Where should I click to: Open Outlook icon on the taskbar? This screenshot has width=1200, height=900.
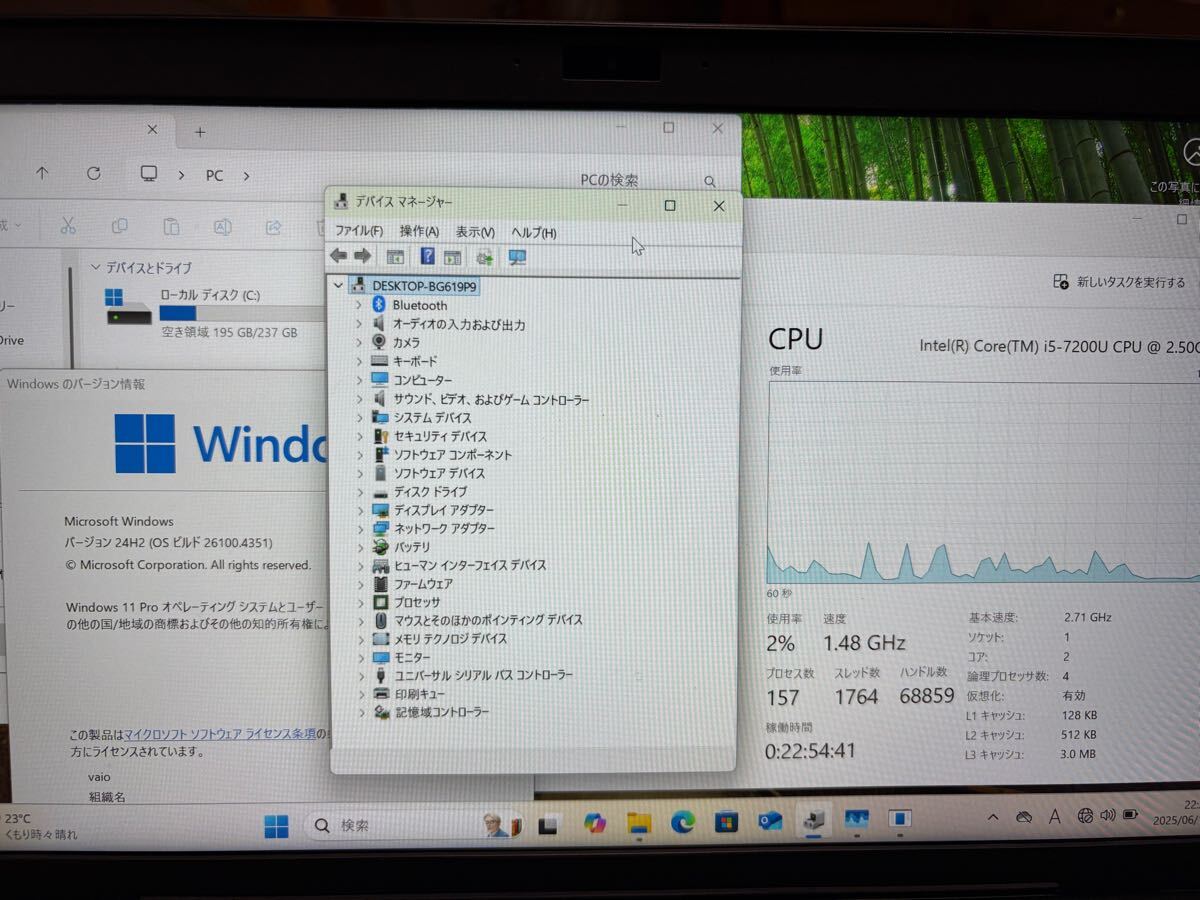770,822
